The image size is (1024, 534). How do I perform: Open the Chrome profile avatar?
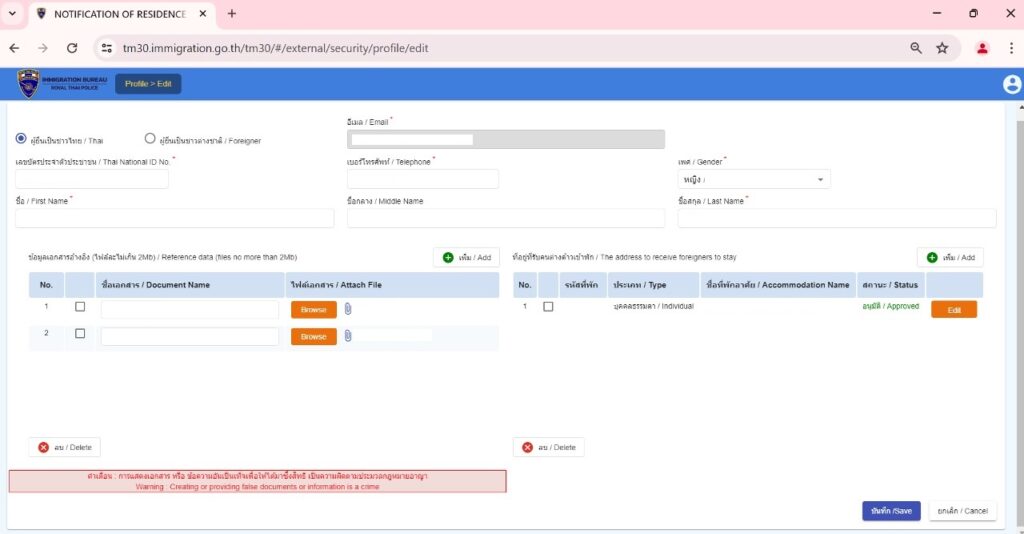(x=982, y=48)
